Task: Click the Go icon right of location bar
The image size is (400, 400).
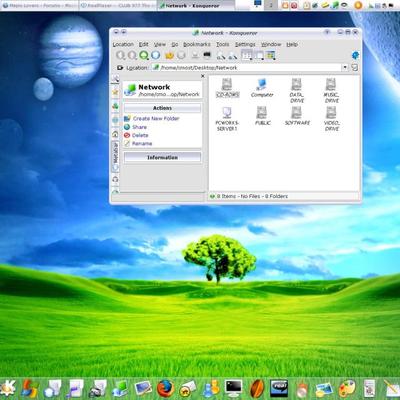Action: 355,68
